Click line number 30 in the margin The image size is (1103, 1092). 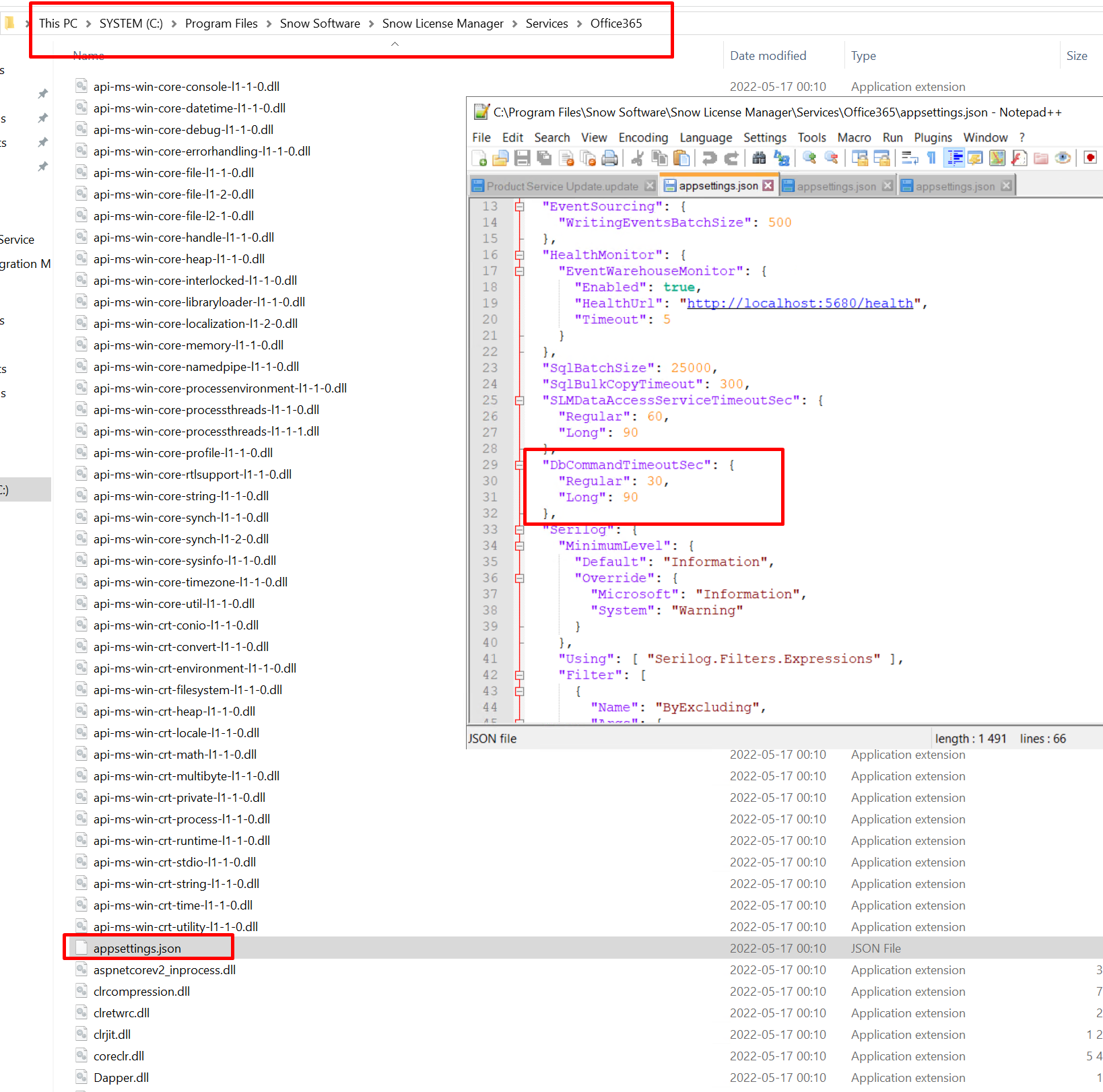click(x=490, y=481)
